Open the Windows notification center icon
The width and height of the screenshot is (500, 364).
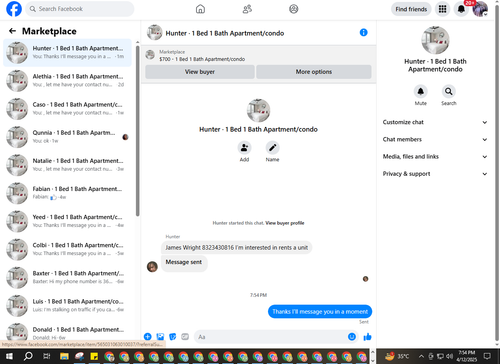tap(487, 356)
